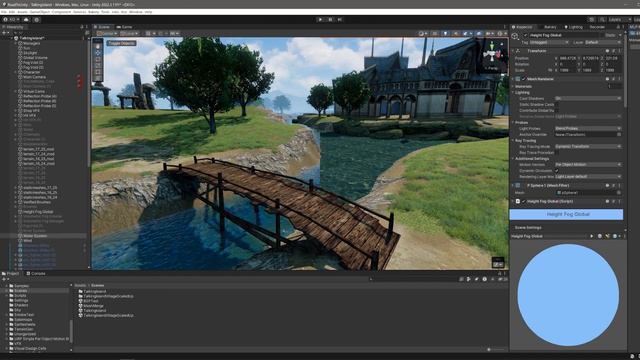Open the Transform component more options menu

pyautogui.click(x=619, y=51)
